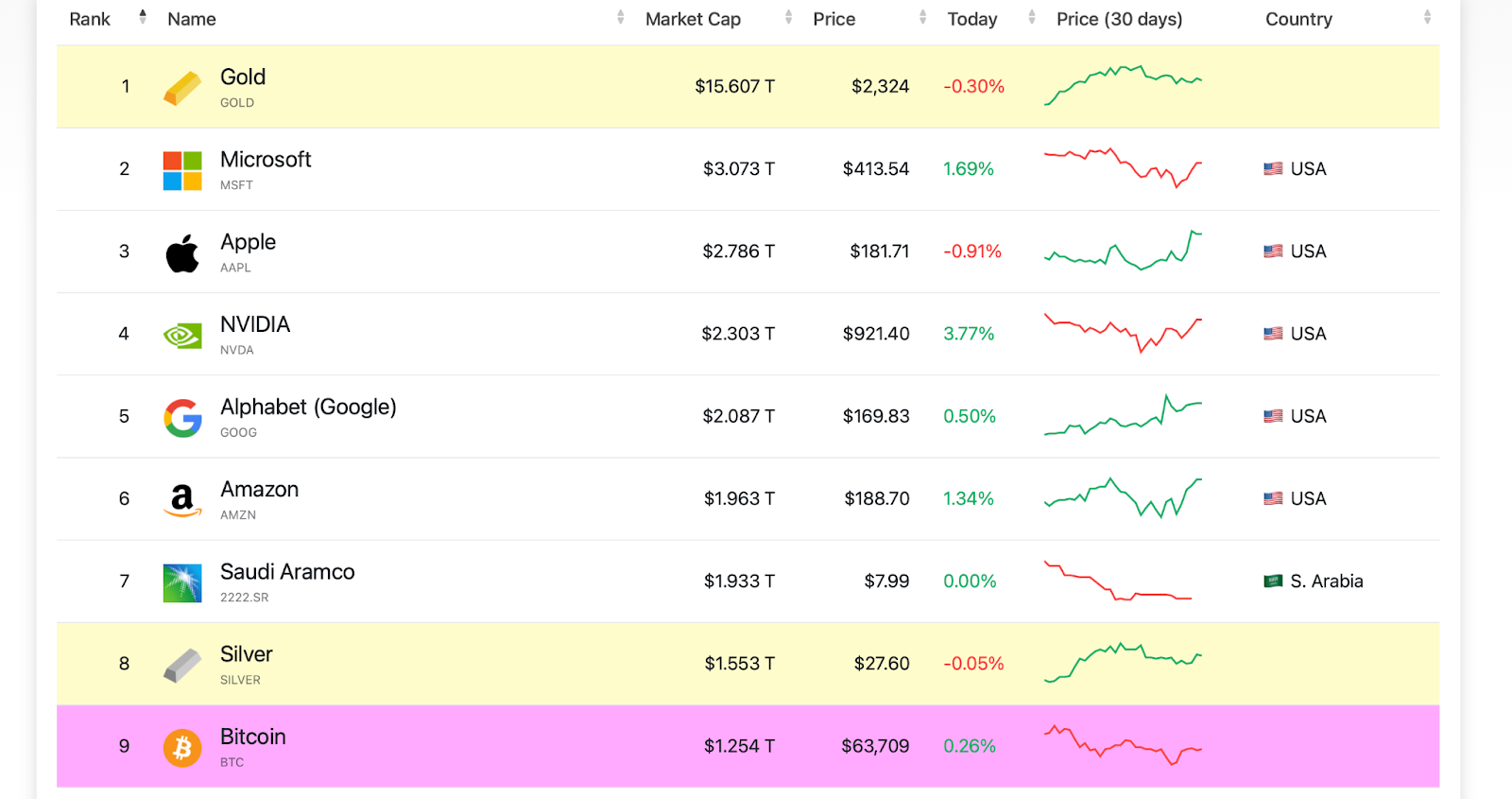The width and height of the screenshot is (1512, 799).
Task: Click the Country column header label
Action: [x=1298, y=19]
